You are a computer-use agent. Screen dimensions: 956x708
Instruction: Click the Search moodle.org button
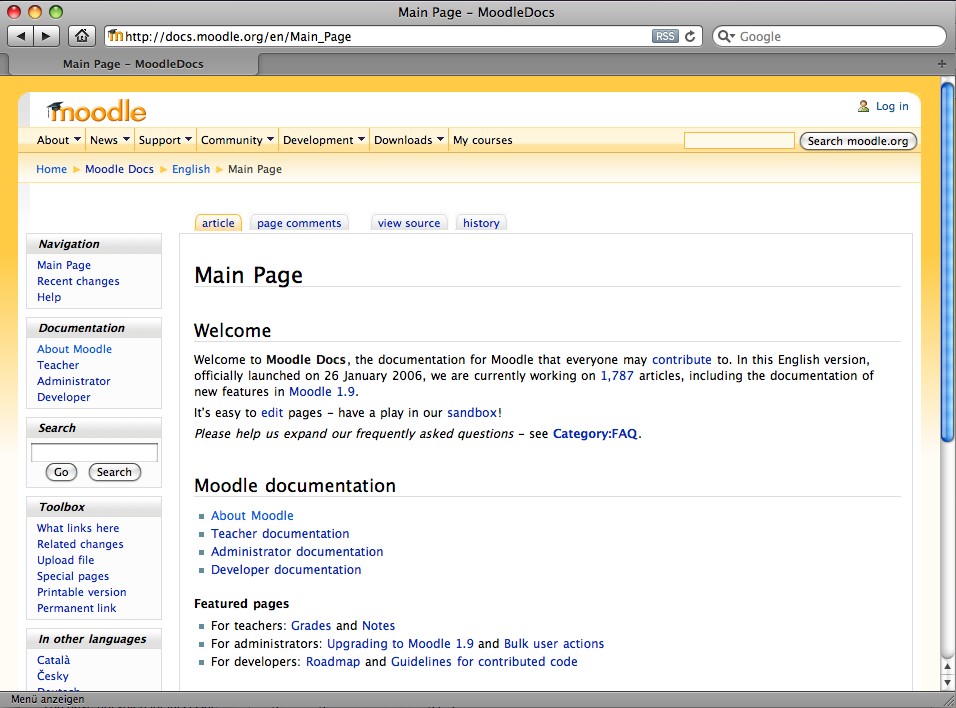[x=858, y=141]
